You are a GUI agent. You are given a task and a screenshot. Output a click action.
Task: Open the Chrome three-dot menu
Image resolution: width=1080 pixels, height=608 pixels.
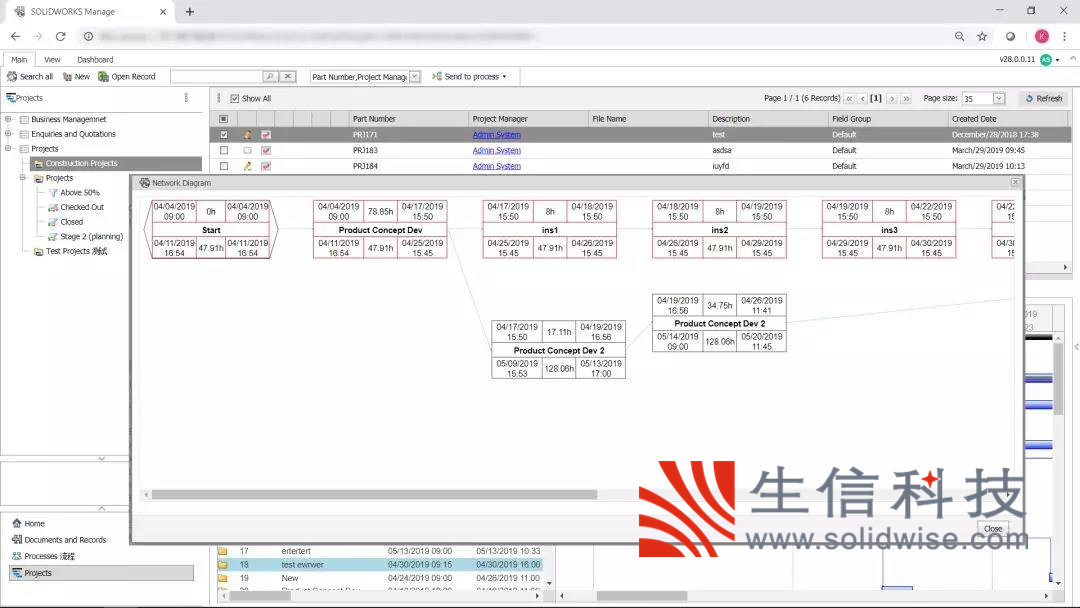tap(1064, 36)
